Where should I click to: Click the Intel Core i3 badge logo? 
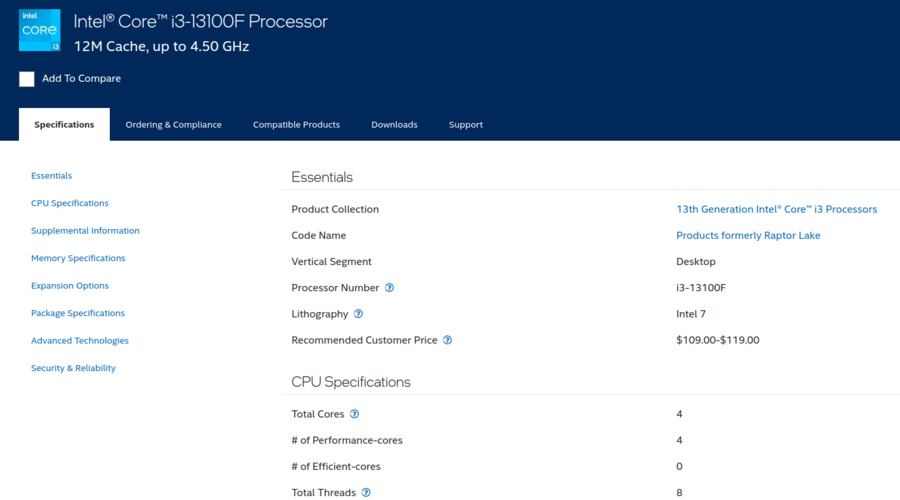pos(40,30)
